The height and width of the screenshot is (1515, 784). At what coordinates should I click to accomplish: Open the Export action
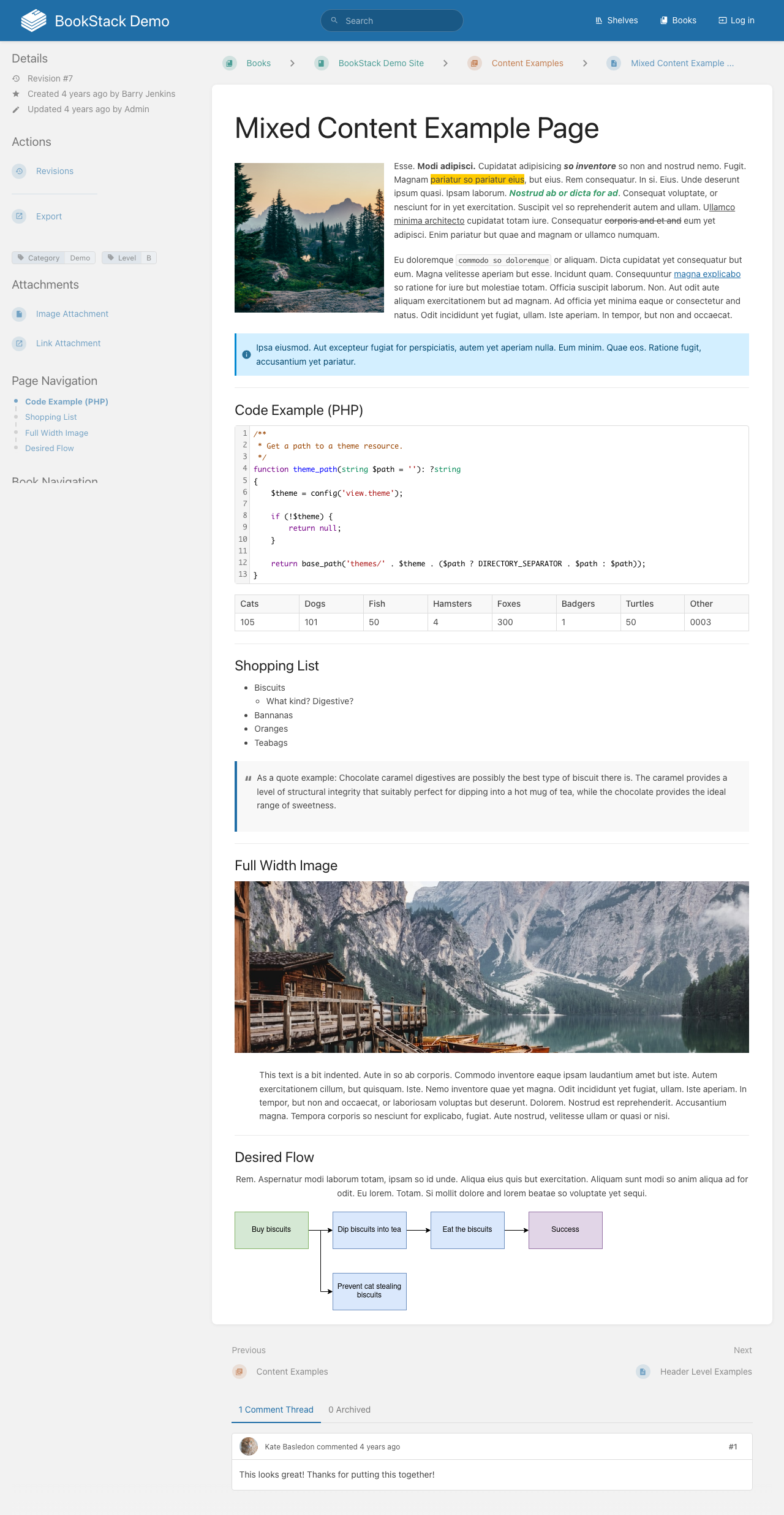[x=49, y=216]
